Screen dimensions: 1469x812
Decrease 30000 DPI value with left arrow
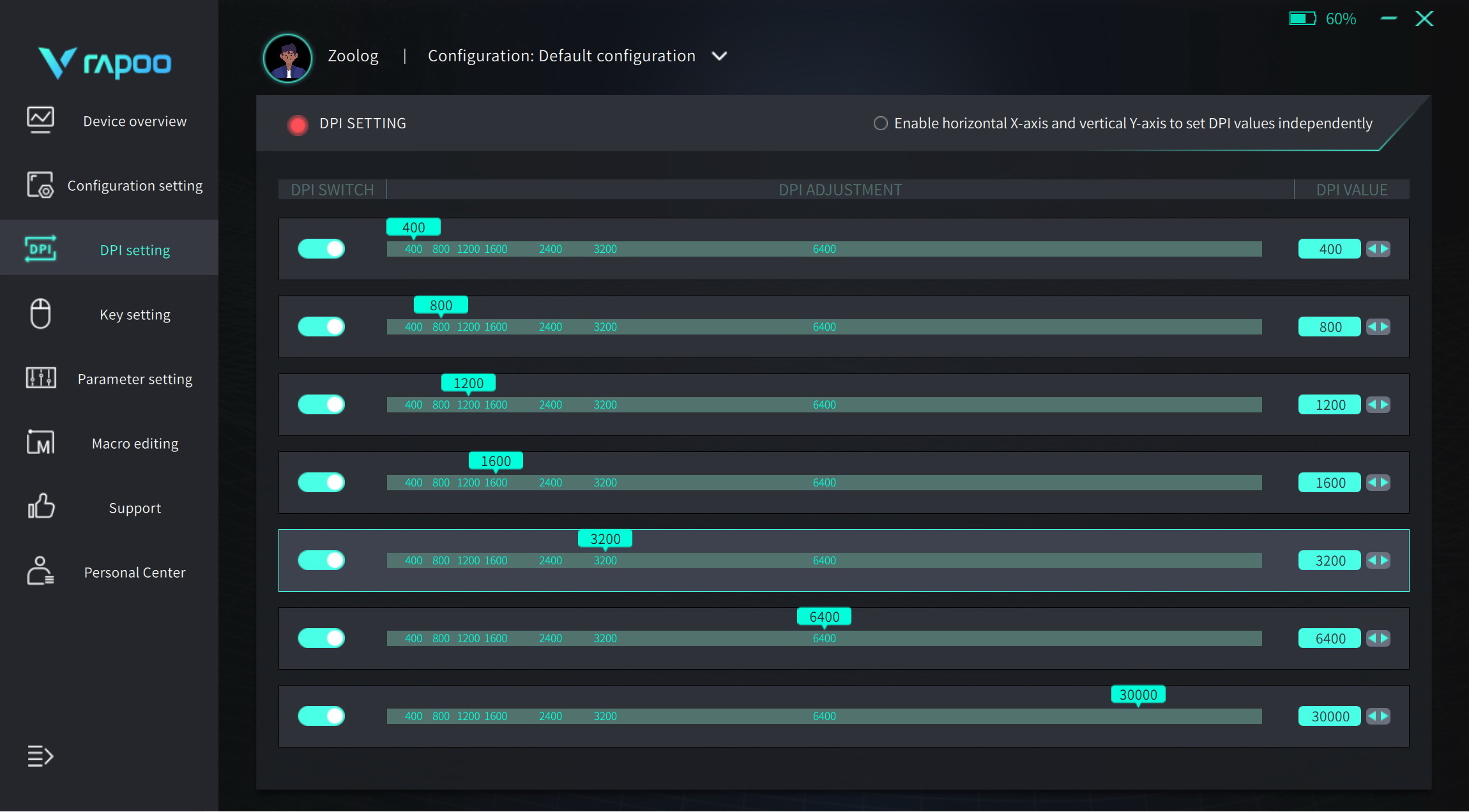click(x=1372, y=716)
